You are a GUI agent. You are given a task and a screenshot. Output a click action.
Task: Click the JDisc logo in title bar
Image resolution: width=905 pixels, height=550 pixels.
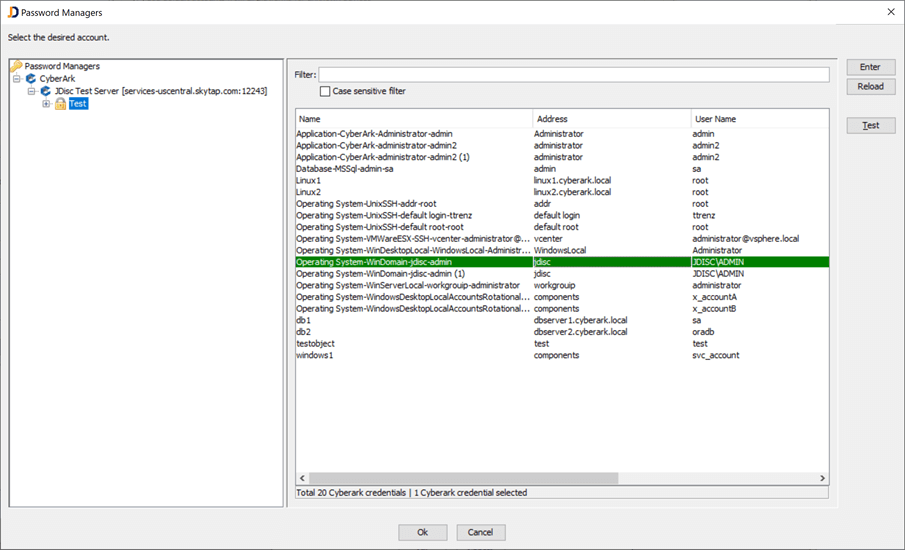point(13,12)
